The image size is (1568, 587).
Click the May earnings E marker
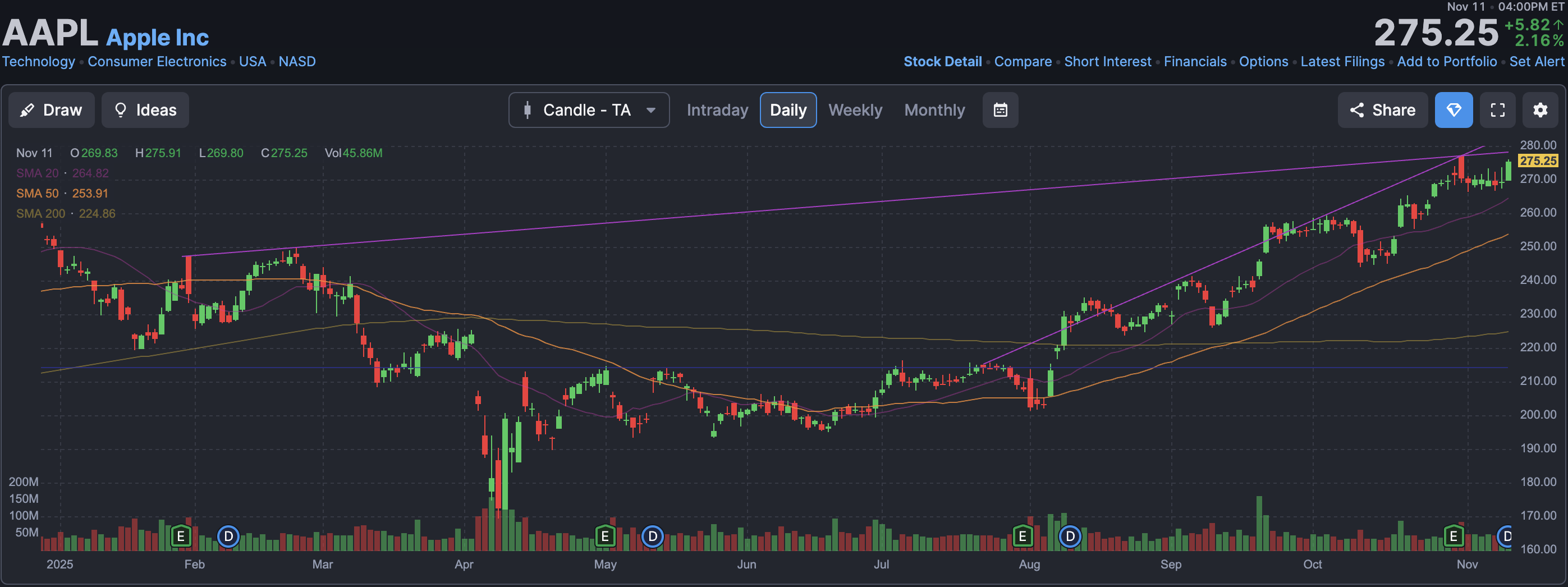(605, 536)
